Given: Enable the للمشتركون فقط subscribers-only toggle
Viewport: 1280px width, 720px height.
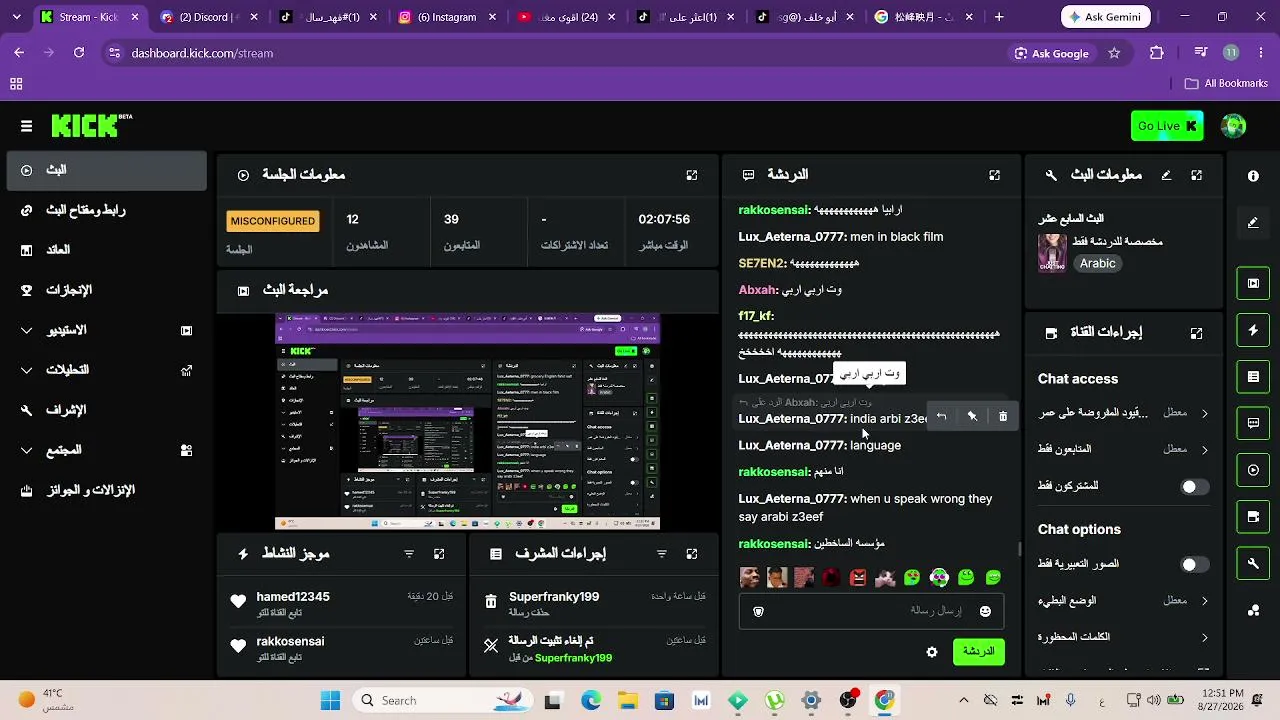Looking at the screenshot, I should click(1194, 487).
